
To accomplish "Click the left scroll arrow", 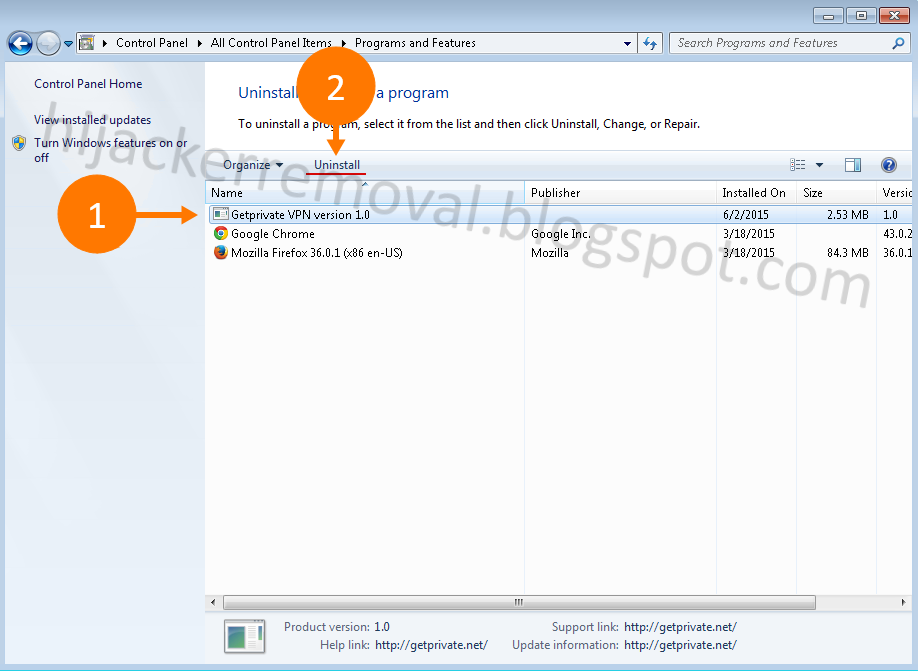I will 213,602.
